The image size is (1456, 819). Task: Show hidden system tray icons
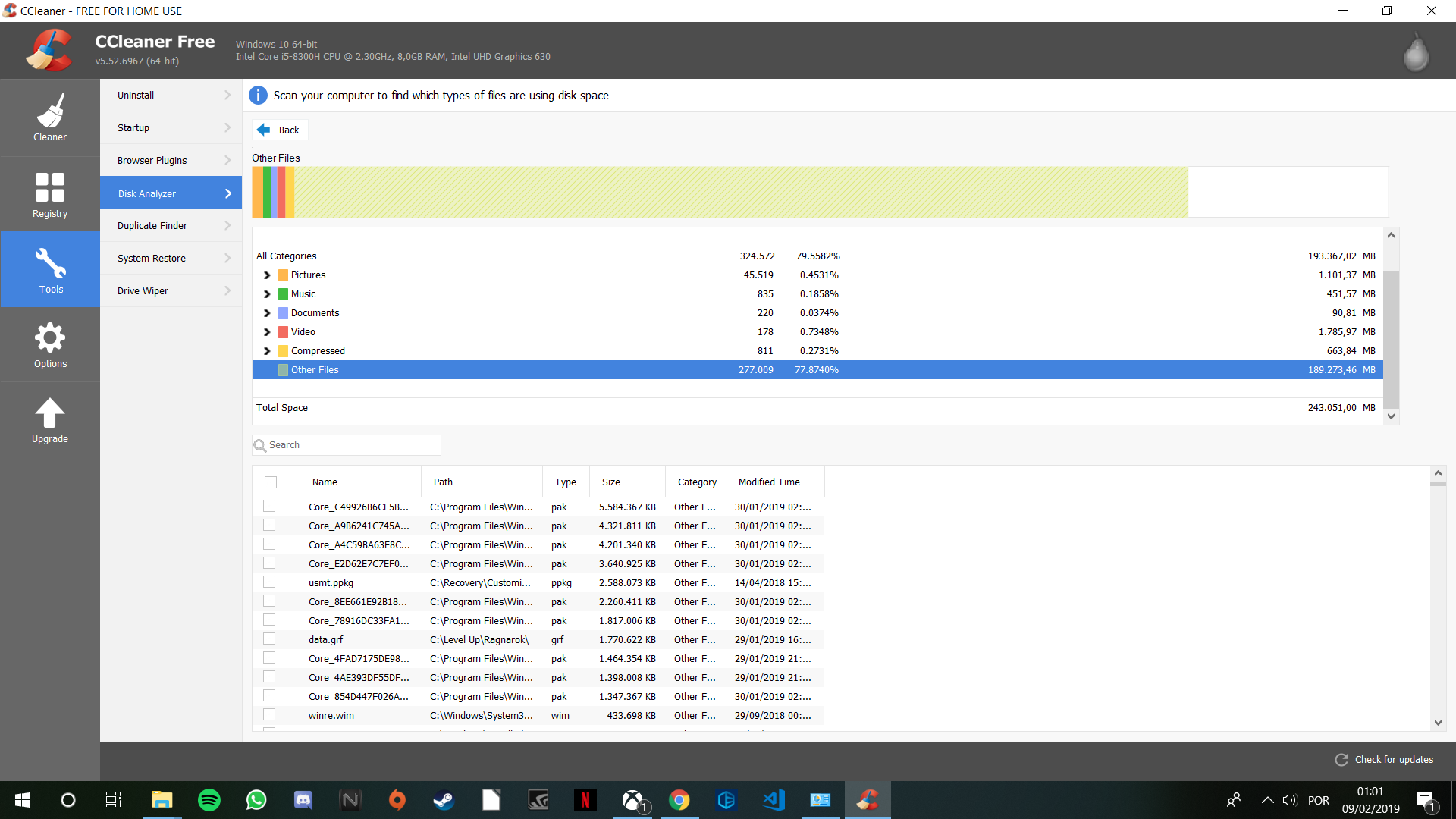point(1267,800)
